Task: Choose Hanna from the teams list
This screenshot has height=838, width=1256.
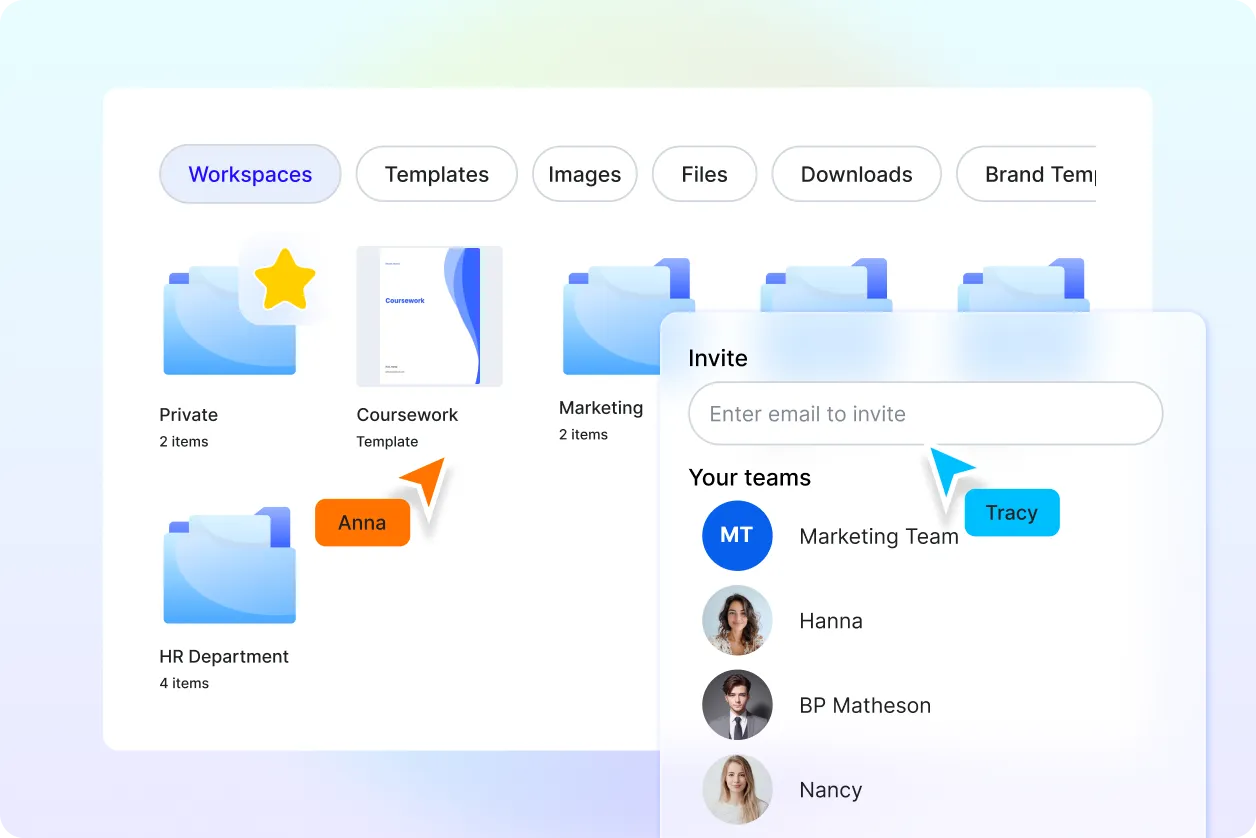Action: (831, 621)
